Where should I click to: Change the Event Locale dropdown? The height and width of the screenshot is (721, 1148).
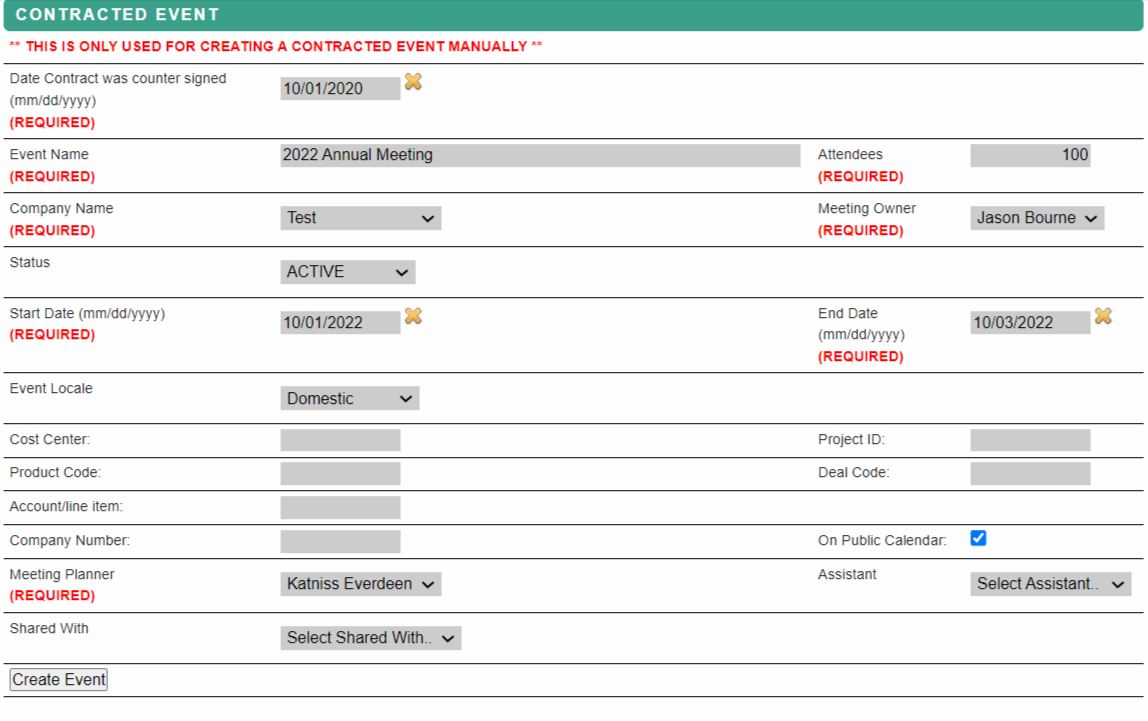[x=349, y=399]
